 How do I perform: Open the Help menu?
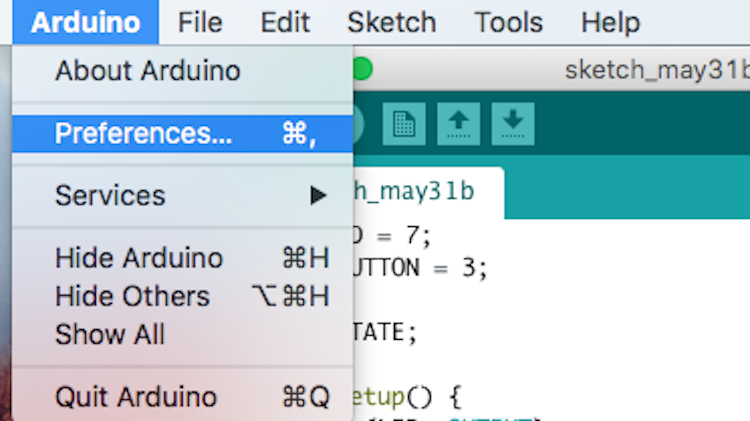click(x=610, y=22)
